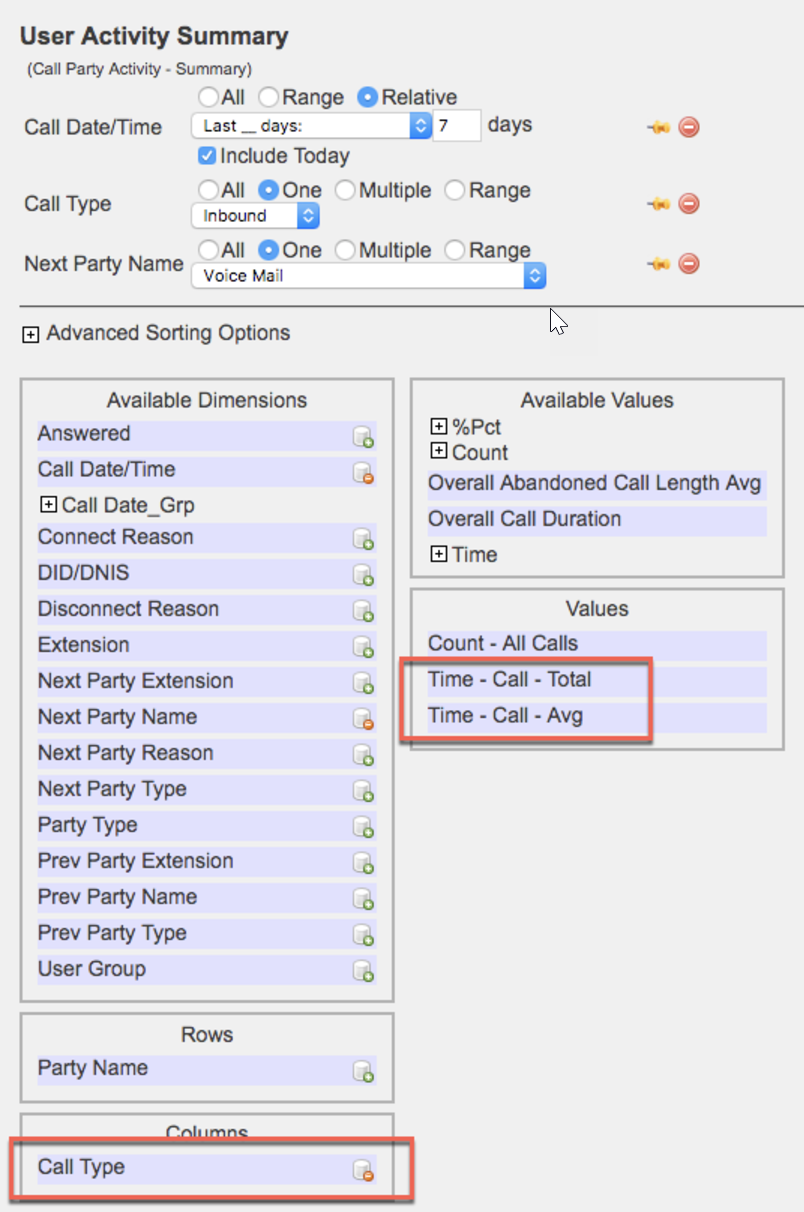Click the add icon next to User Group
Image resolution: width=804 pixels, height=1212 pixels.
tap(363, 972)
